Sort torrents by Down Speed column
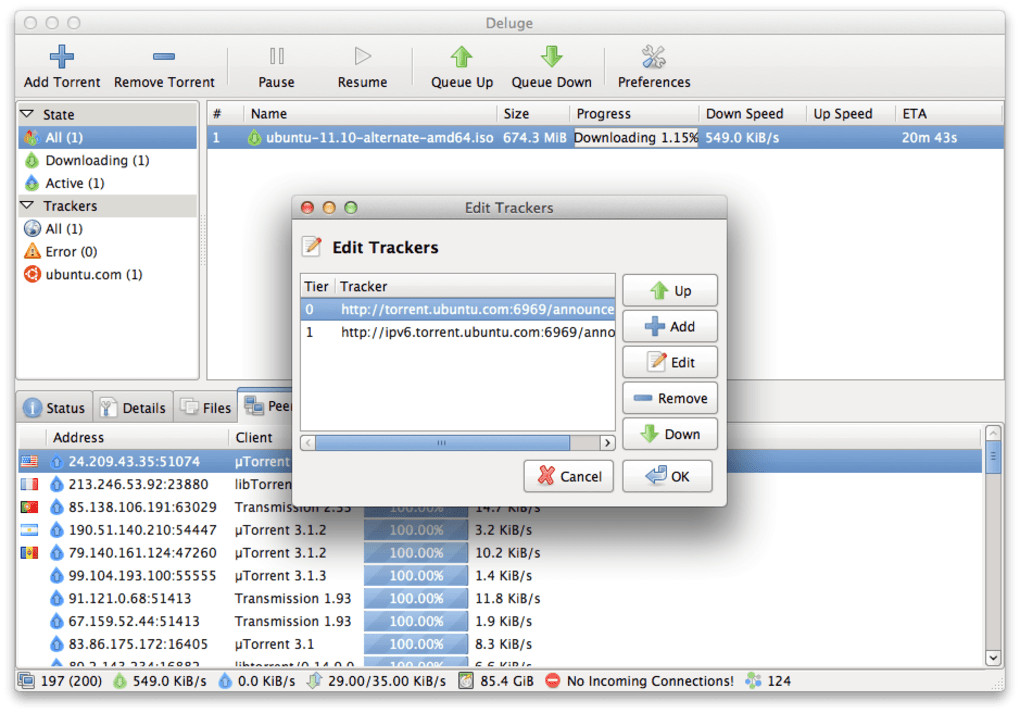Image resolution: width=1020 pixels, height=713 pixels. coord(753,114)
